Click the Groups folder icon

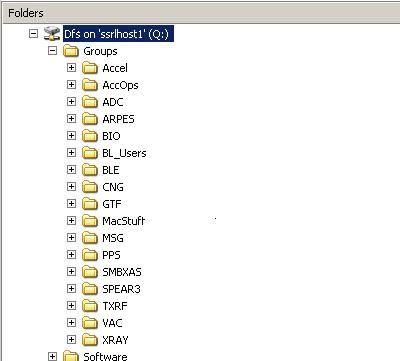click(71, 51)
